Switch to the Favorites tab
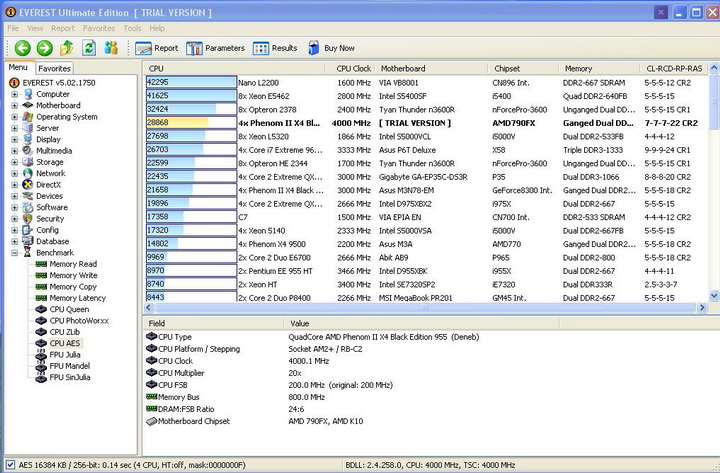 point(54,68)
